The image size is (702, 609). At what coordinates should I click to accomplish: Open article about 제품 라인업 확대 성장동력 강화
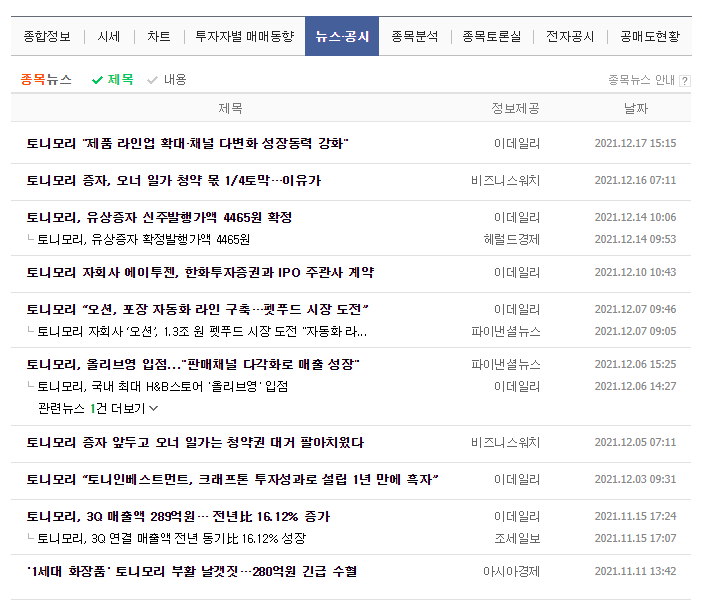(x=188, y=143)
